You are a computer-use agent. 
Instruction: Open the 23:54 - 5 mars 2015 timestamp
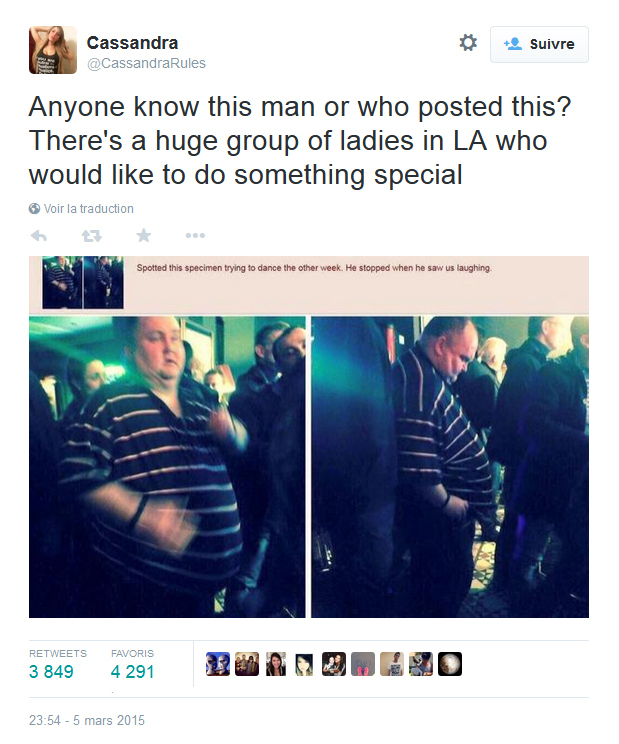point(87,720)
